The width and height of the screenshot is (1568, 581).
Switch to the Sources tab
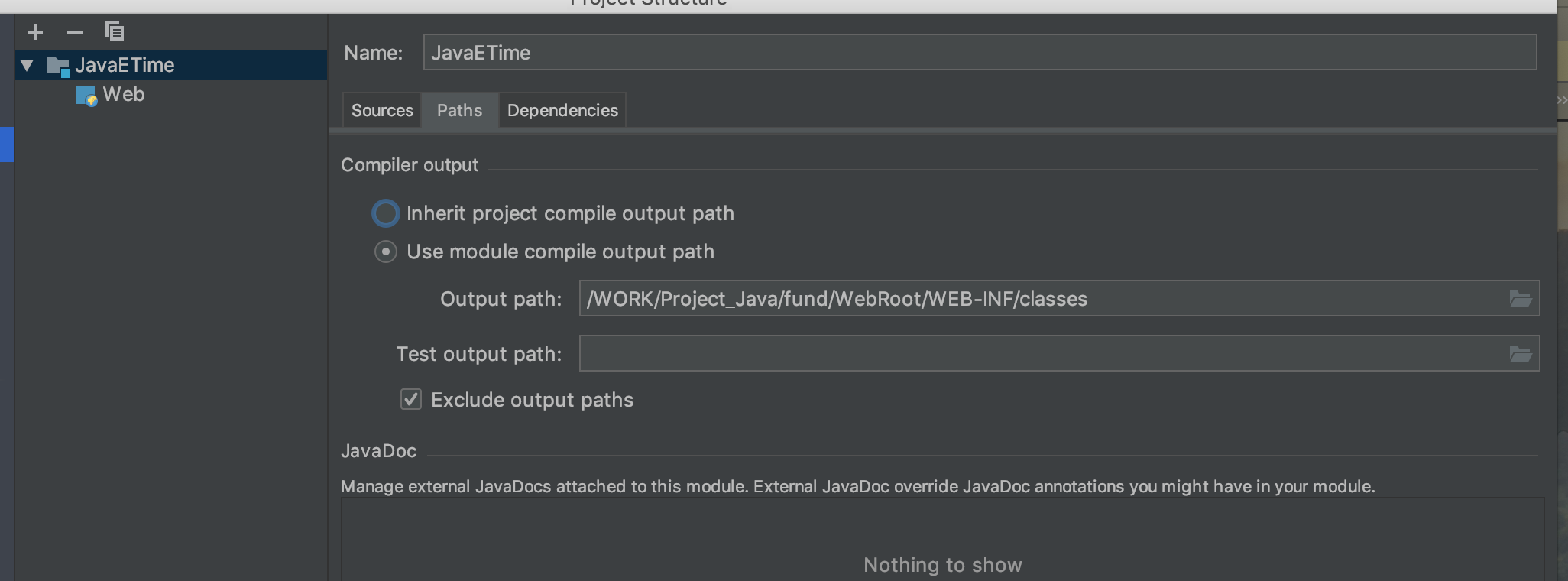pos(382,111)
